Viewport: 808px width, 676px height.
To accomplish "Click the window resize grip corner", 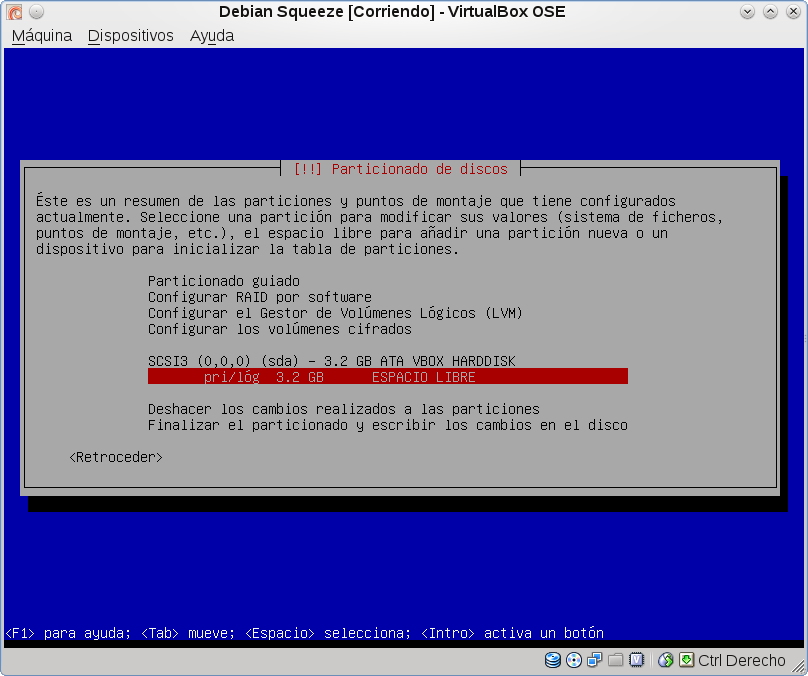I will (797, 666).
